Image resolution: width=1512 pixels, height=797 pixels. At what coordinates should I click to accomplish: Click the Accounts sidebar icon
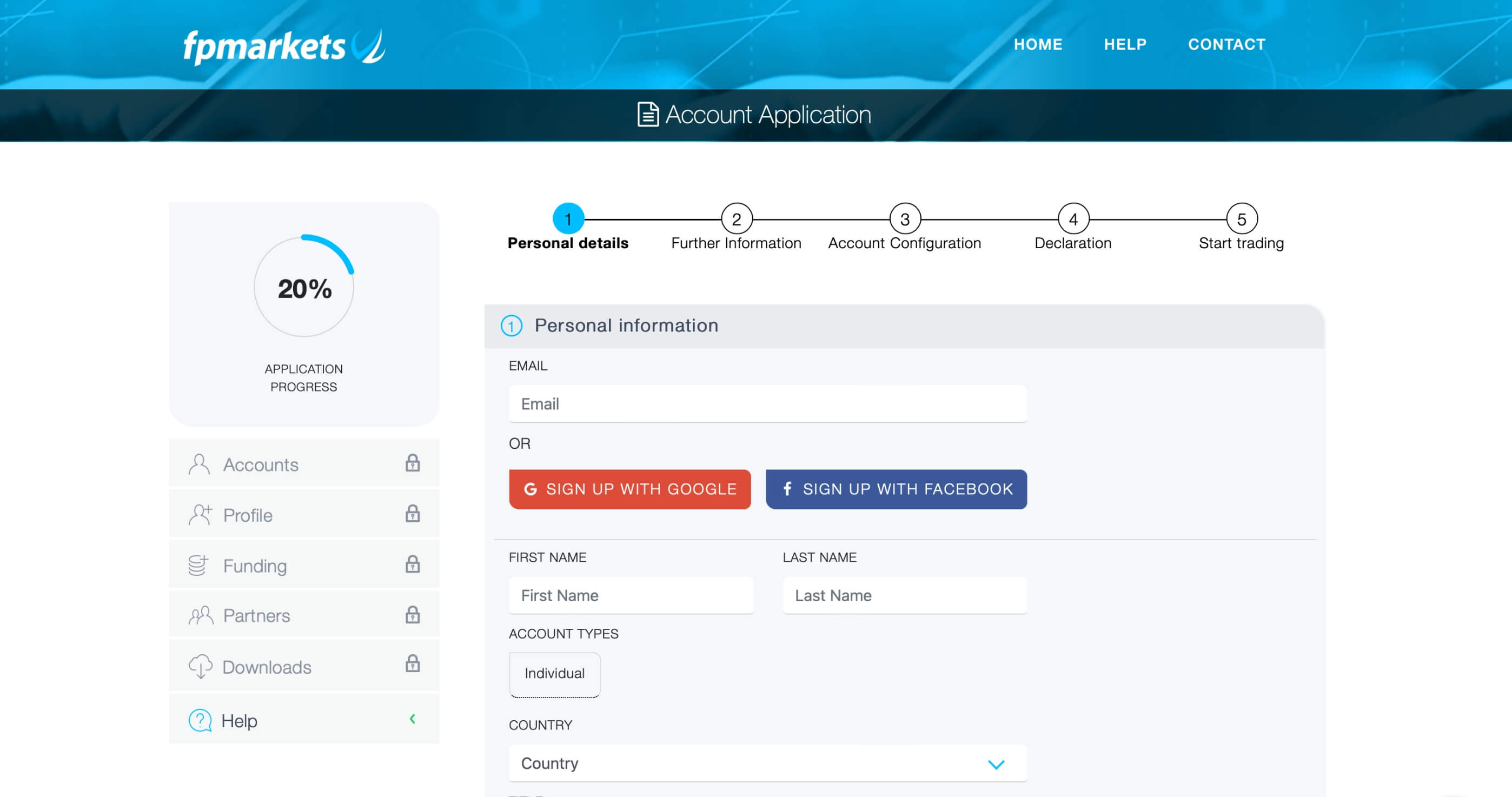(199, 464)
